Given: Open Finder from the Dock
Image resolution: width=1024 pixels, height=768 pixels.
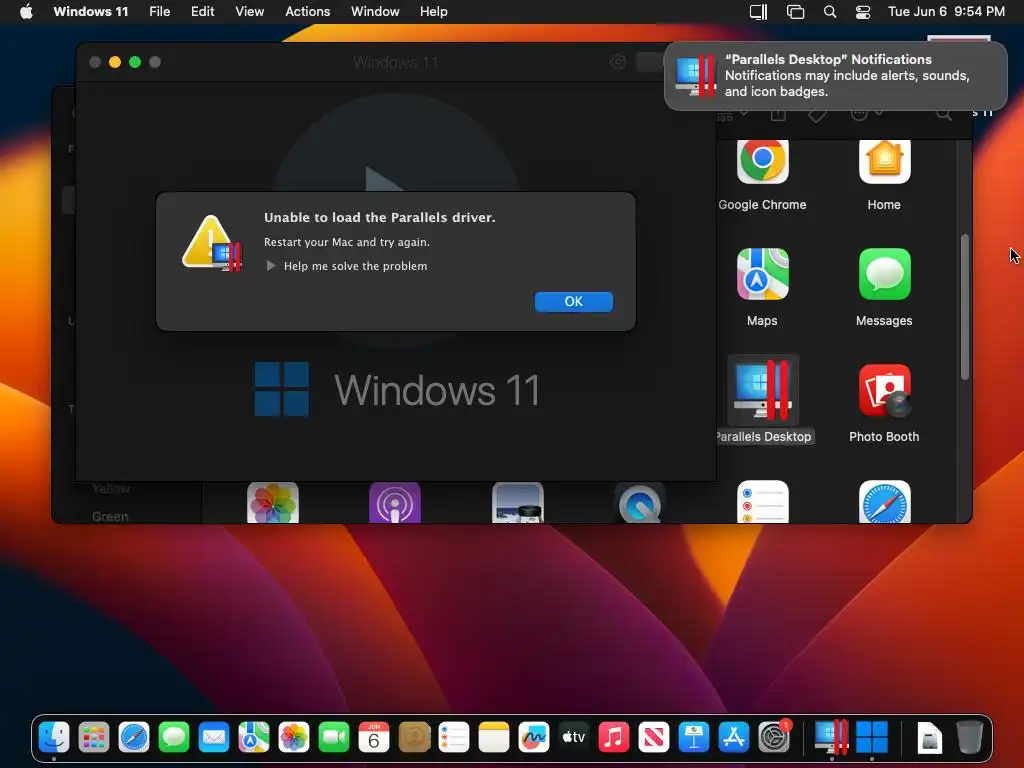Looking at the screenshot, I should pyautogui.click(x=54, y=738).
